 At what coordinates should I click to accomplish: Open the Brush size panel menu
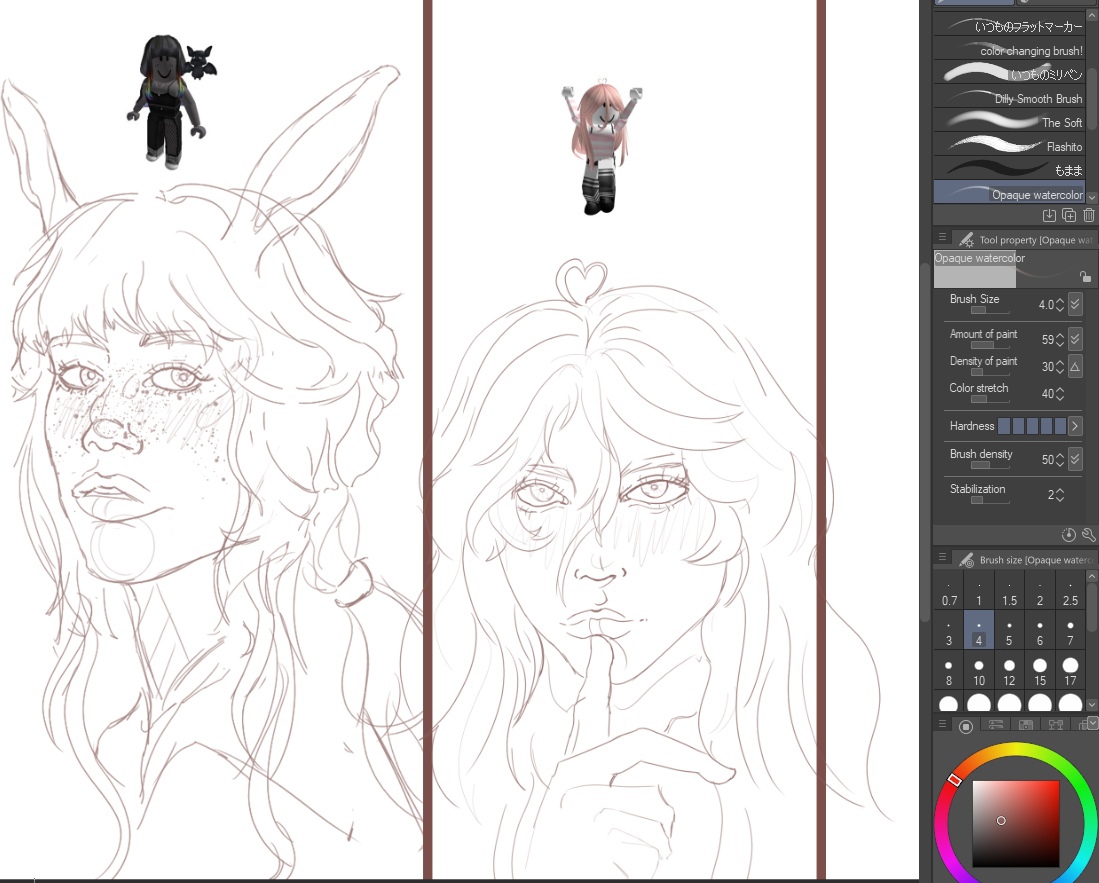click(943, 558)
